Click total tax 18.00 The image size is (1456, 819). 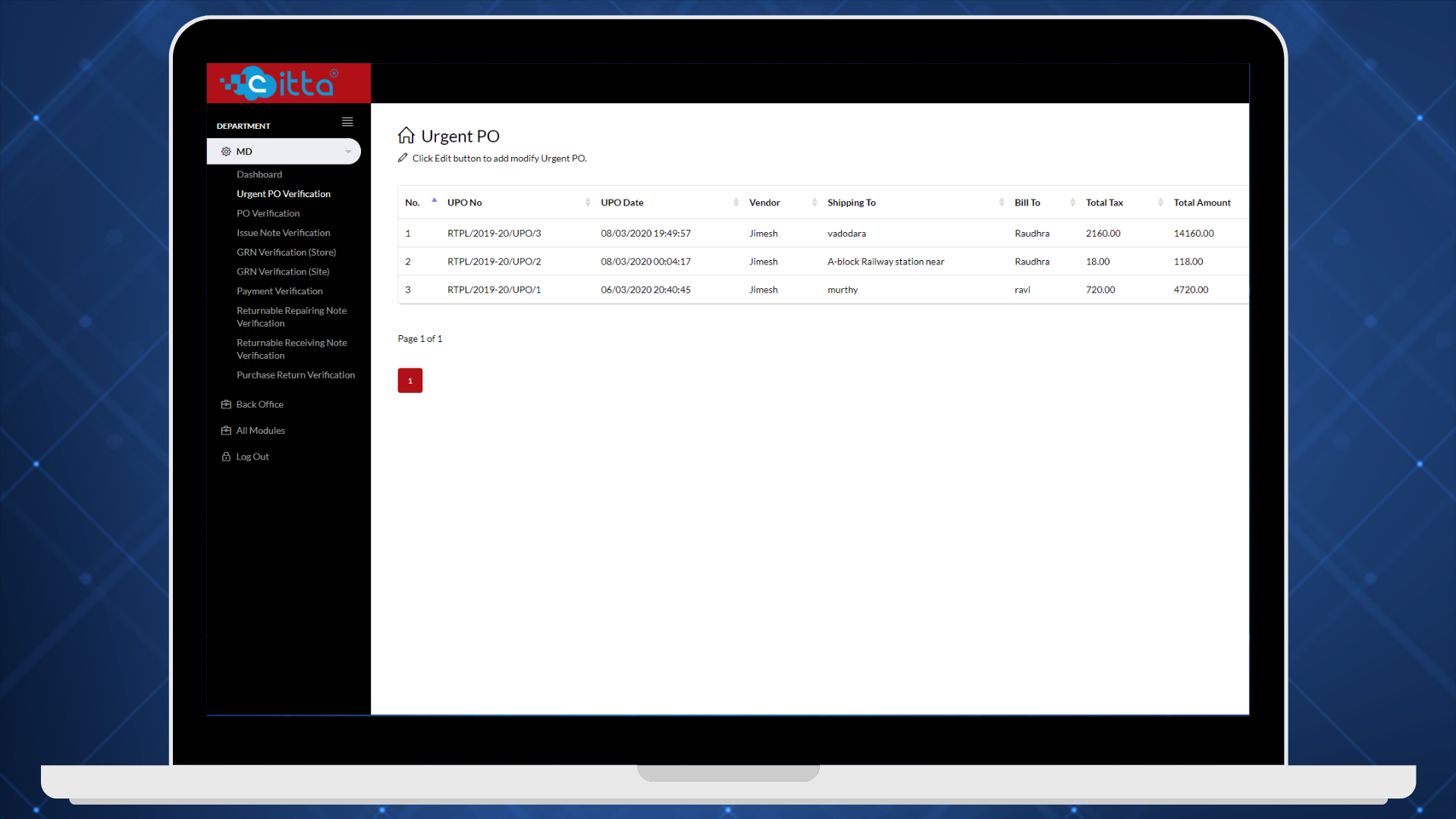[1097, 262]
